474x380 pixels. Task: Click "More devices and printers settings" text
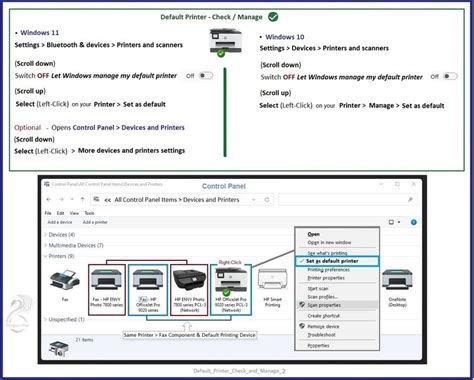click(131, 151)
